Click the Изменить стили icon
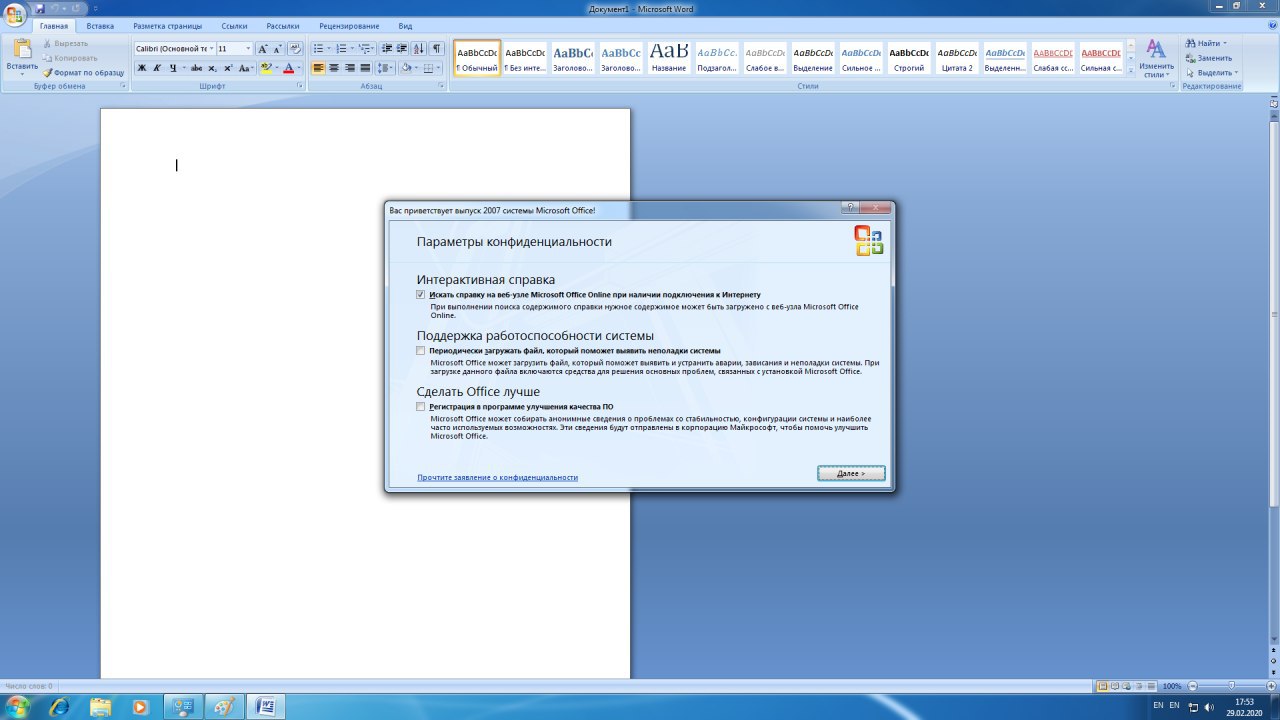Image resolution: width=1280 pixels, height=720 pixels. (1156, 48)
